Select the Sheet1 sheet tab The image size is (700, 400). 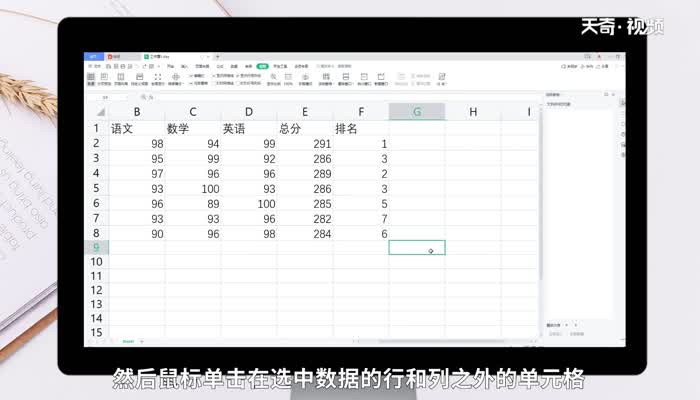[x=128, y=342]
